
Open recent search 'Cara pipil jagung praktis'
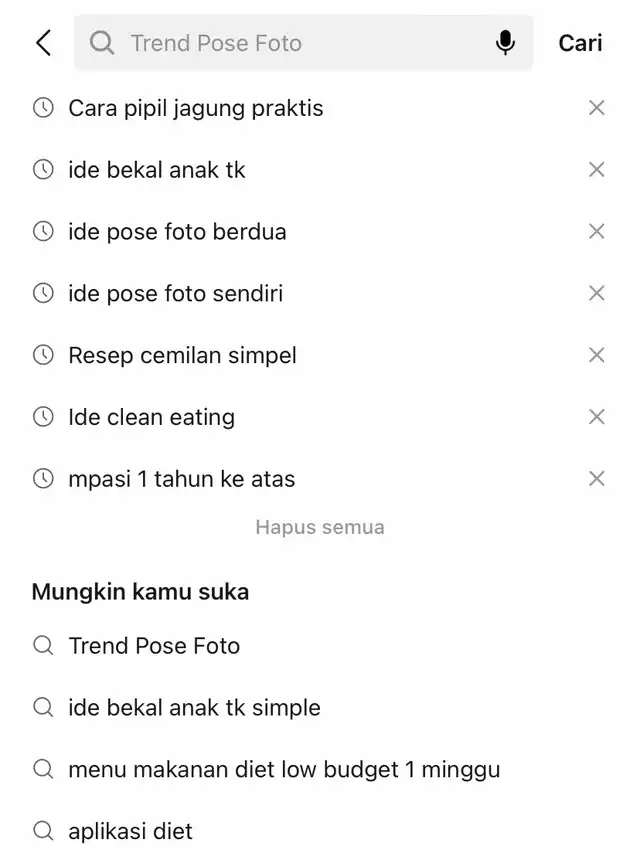coord(196,108)
